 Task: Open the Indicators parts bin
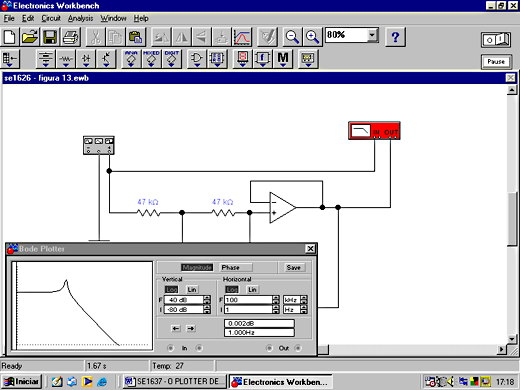243,59
